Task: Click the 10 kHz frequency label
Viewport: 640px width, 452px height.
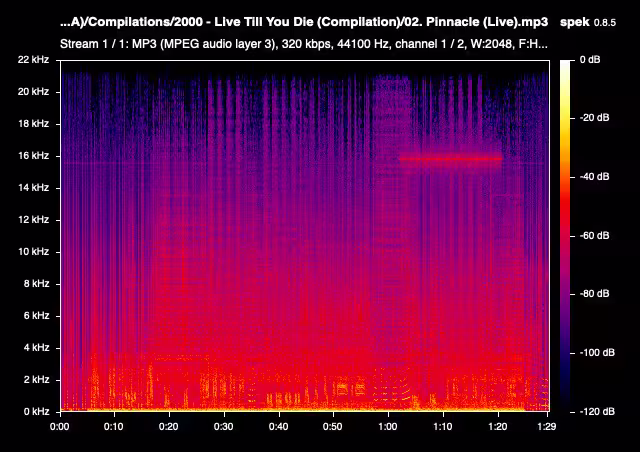Action: click(33, 252)
